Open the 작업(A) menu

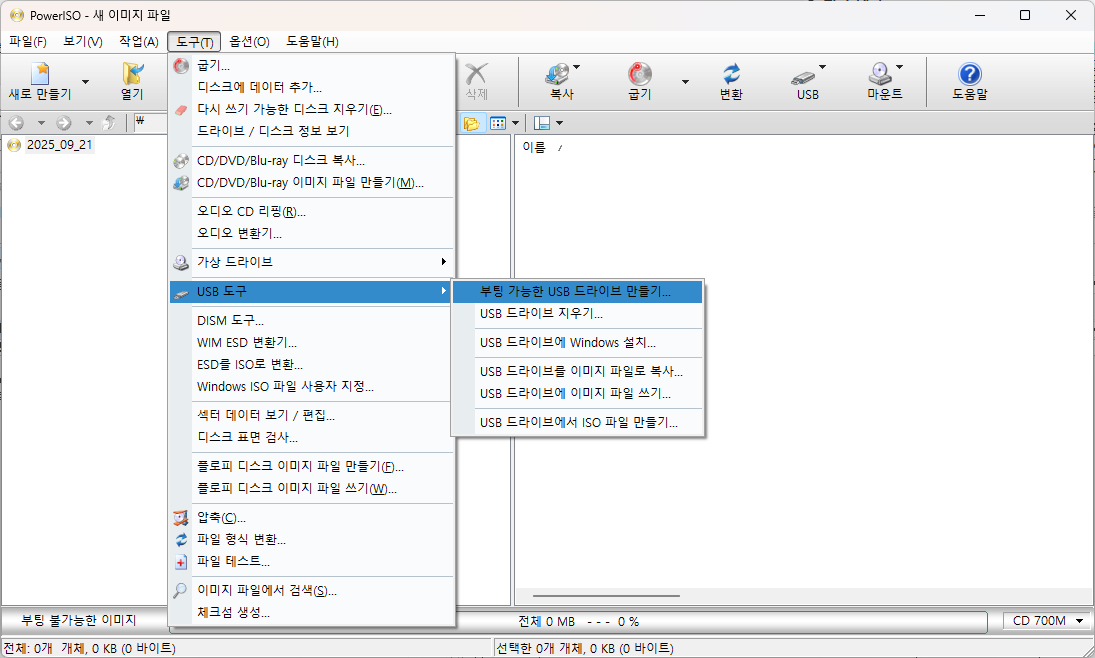(x=138, y=42)
